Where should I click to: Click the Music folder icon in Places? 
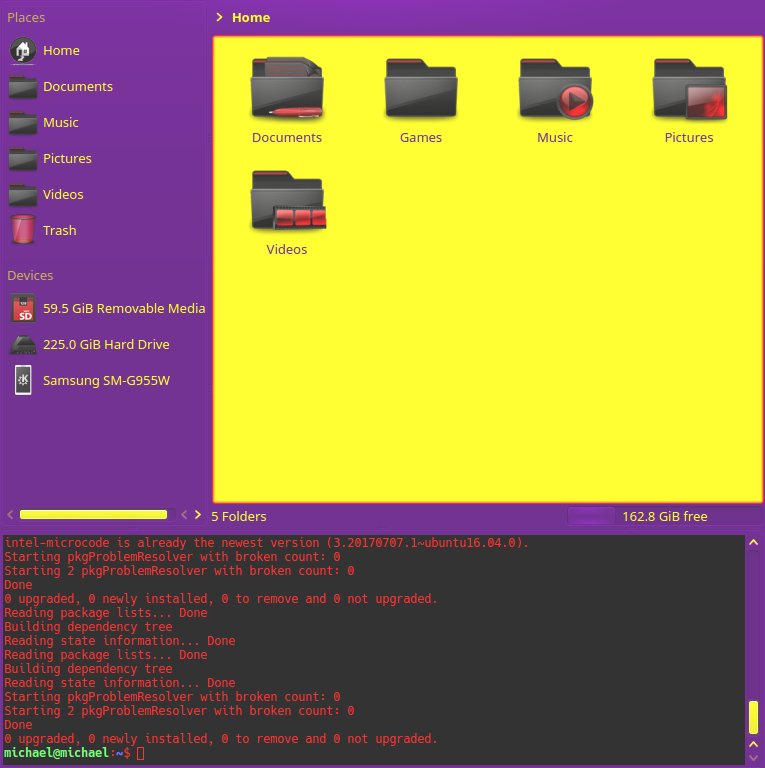pyautogui.click(x=23, y=122)
